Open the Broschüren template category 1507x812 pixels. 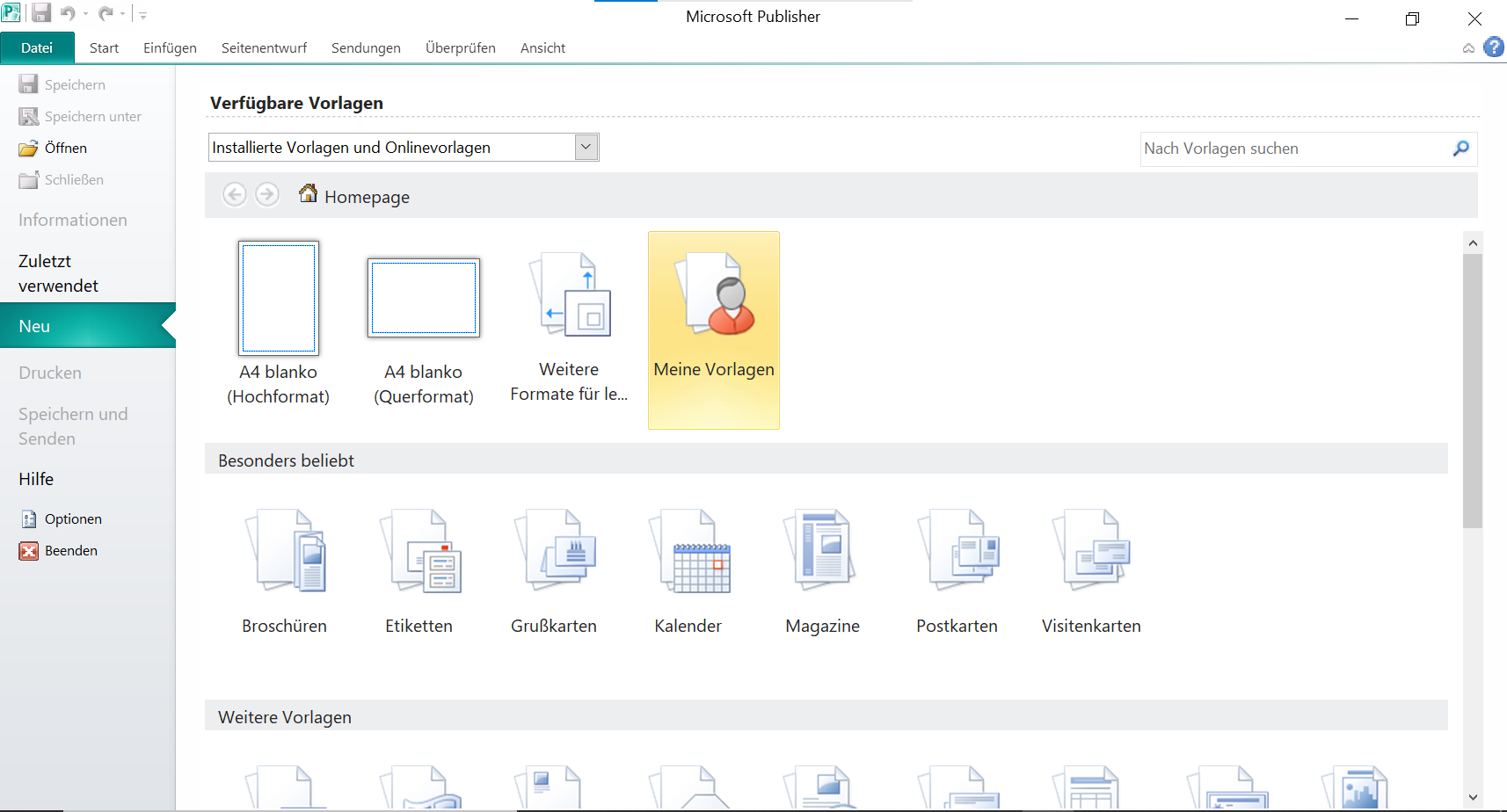coord(284,571)
